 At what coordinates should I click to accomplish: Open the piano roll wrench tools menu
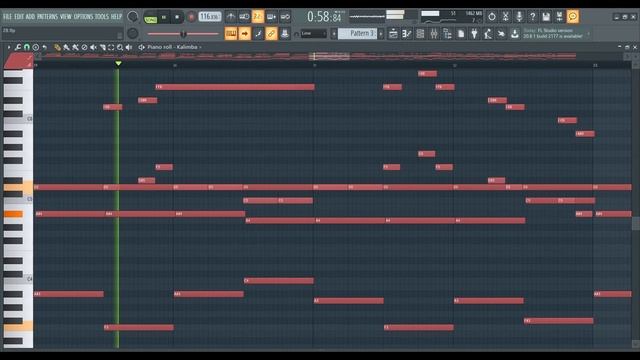18,47
